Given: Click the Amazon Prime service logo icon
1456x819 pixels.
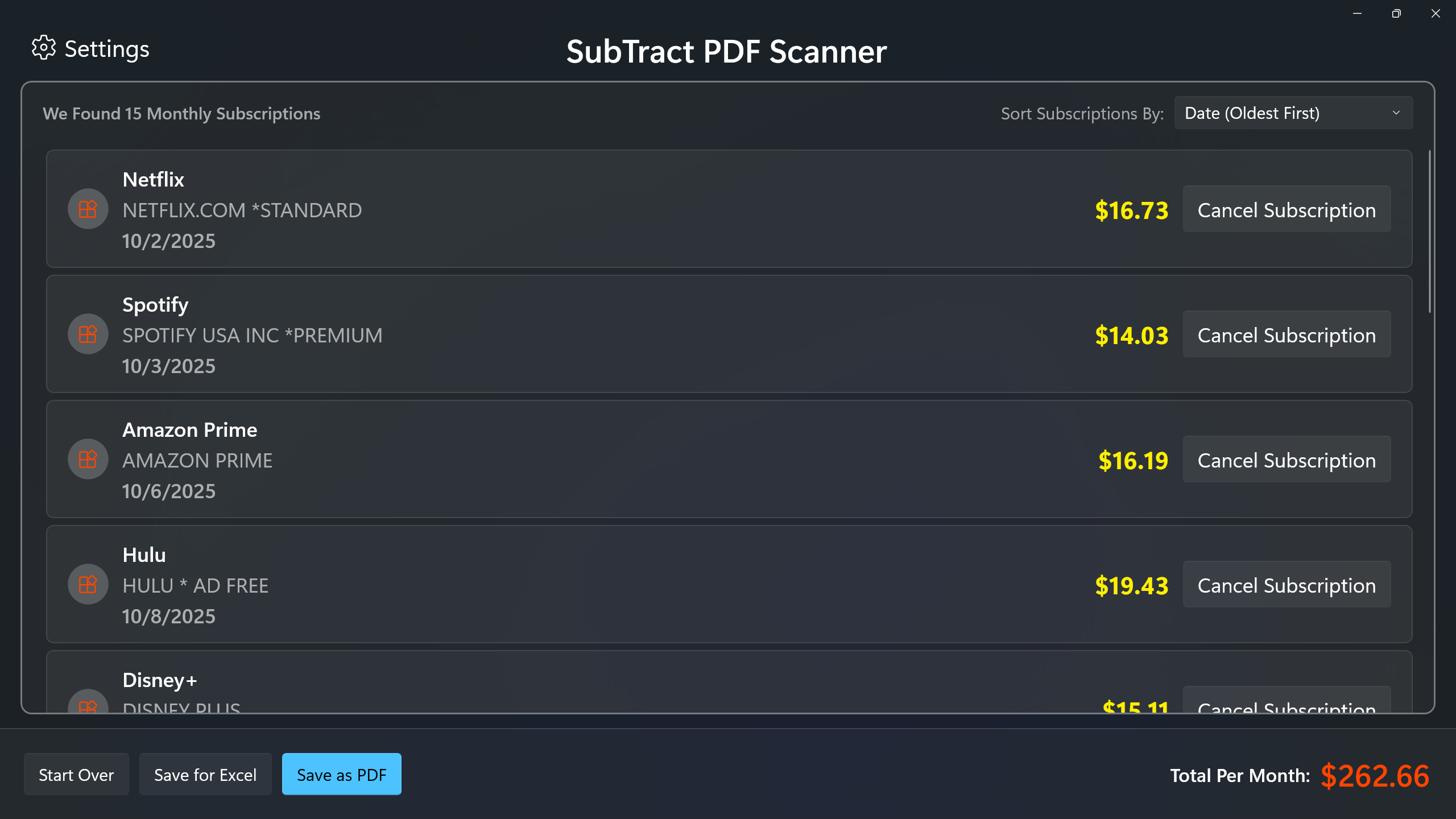Looking at the screenshot, I should pos(88,459).
